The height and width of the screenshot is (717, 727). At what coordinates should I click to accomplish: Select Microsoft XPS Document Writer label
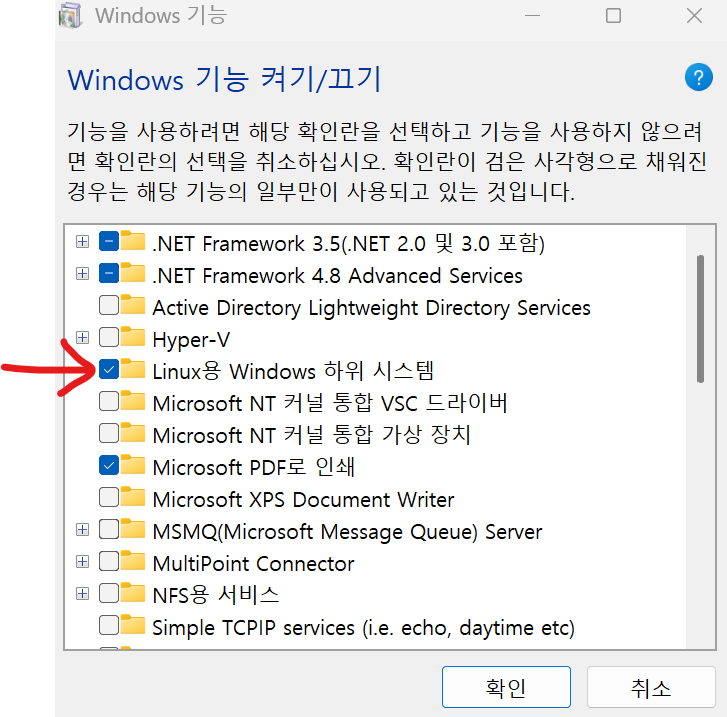tap(303, 499)
